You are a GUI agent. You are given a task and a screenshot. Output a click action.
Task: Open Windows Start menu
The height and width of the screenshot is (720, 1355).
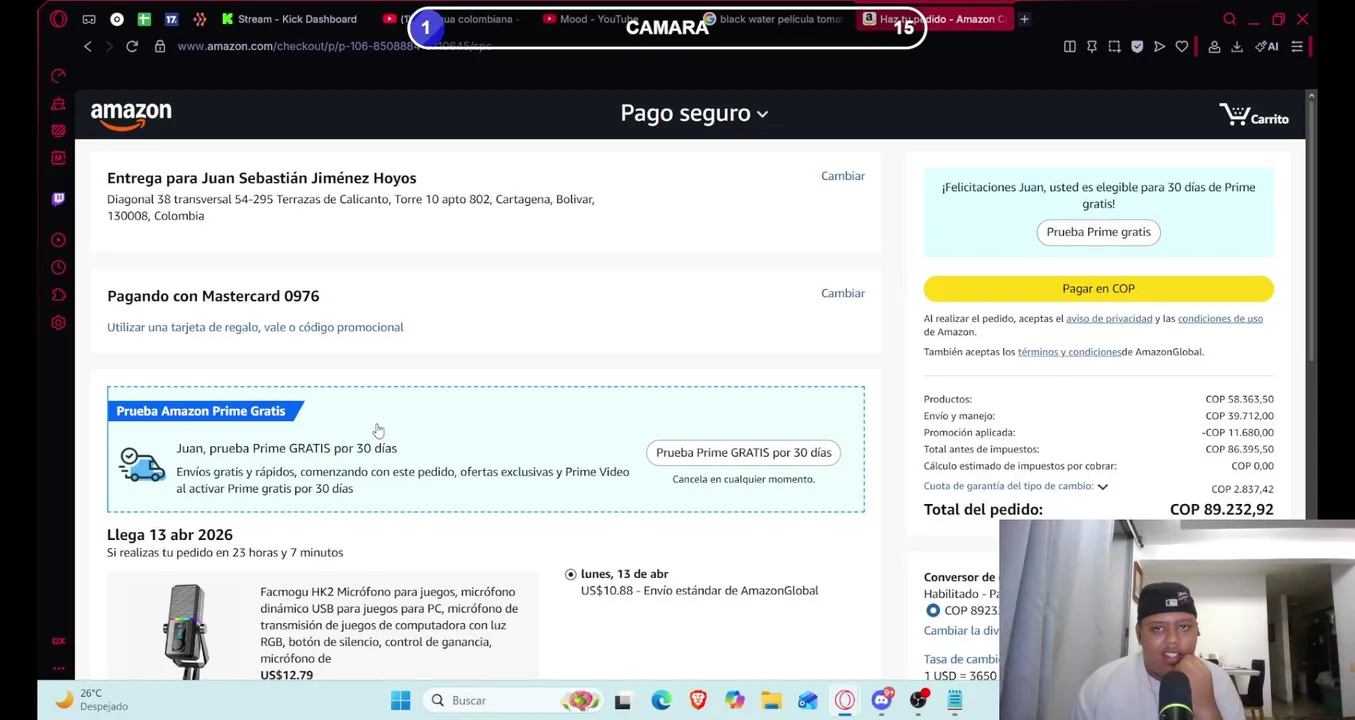(x=400, y=700)
